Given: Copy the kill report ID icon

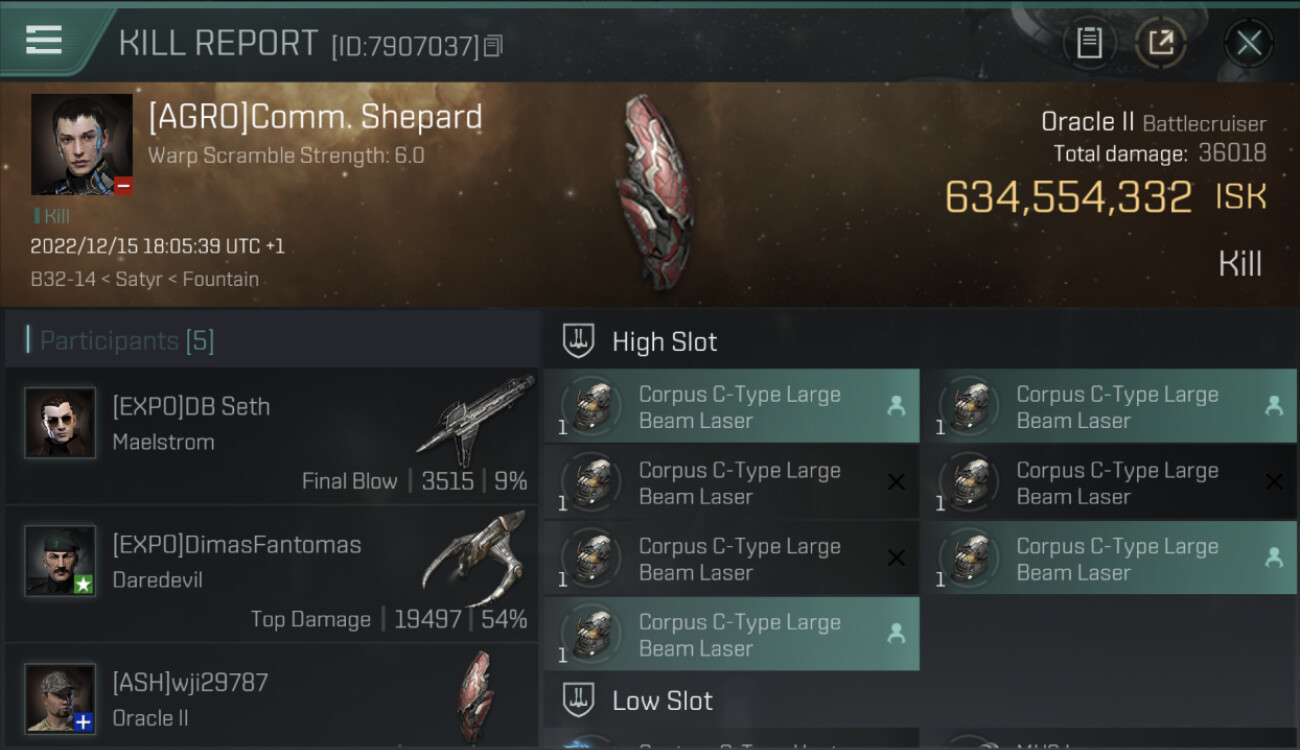Looking at the screenshot, I should [493, 46].
